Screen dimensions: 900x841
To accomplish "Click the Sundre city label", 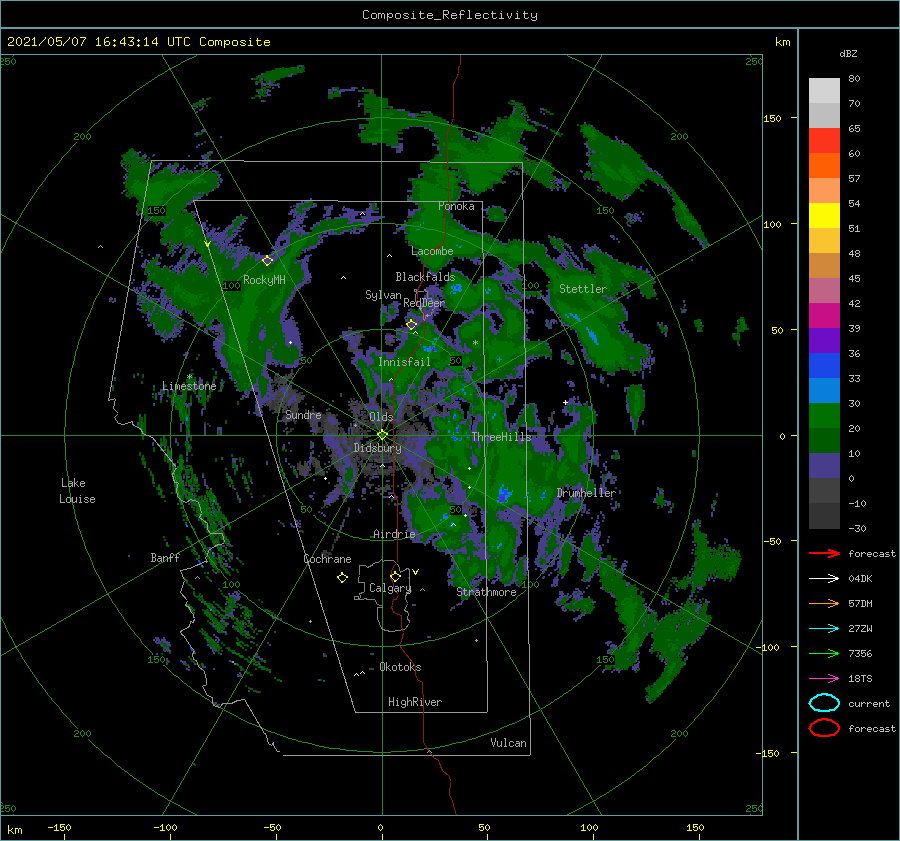I will tap(303, 414).
